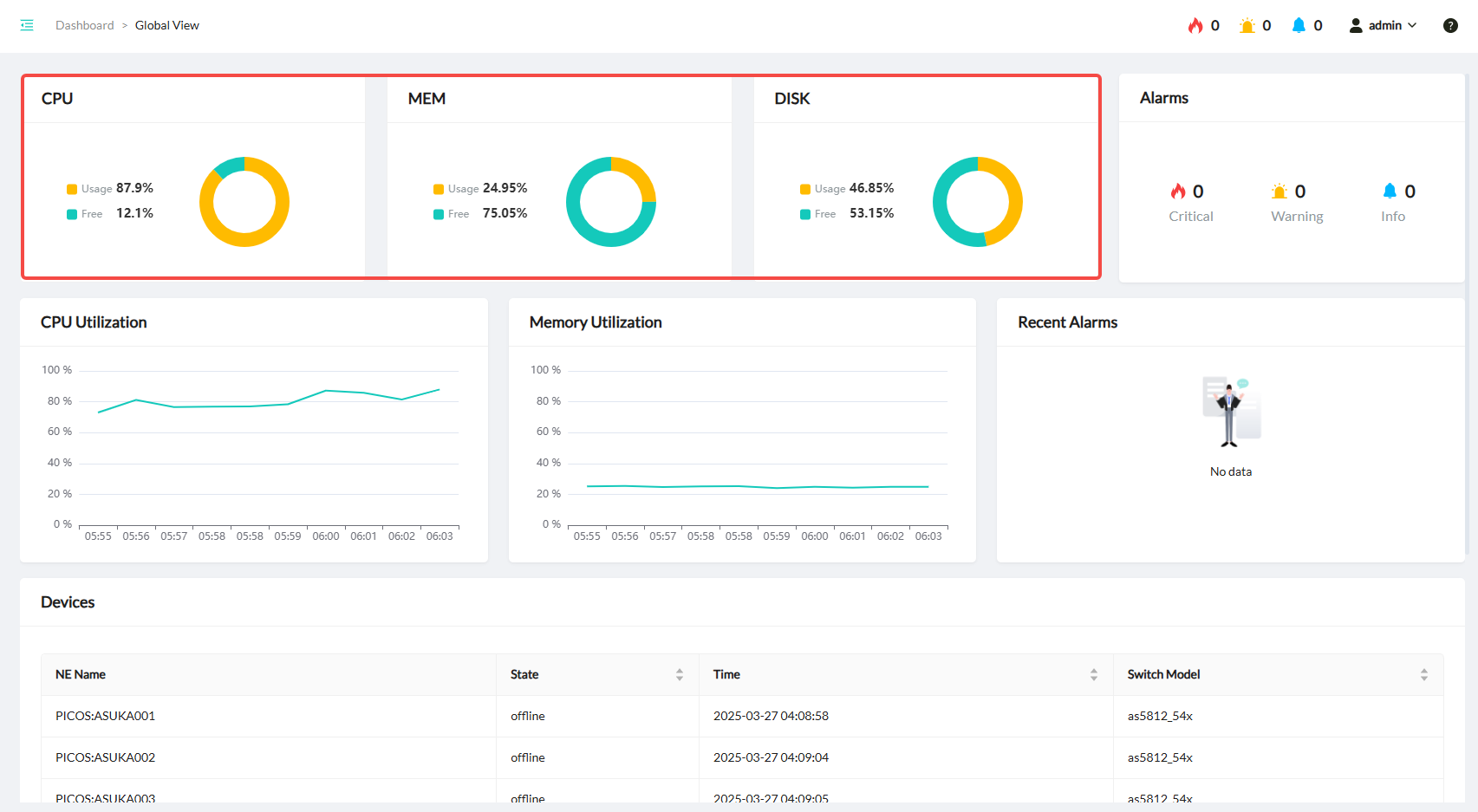Expand the admin dropdown arrow
This screenshot has width=1478, height=812.
[x=1412, y=25]
